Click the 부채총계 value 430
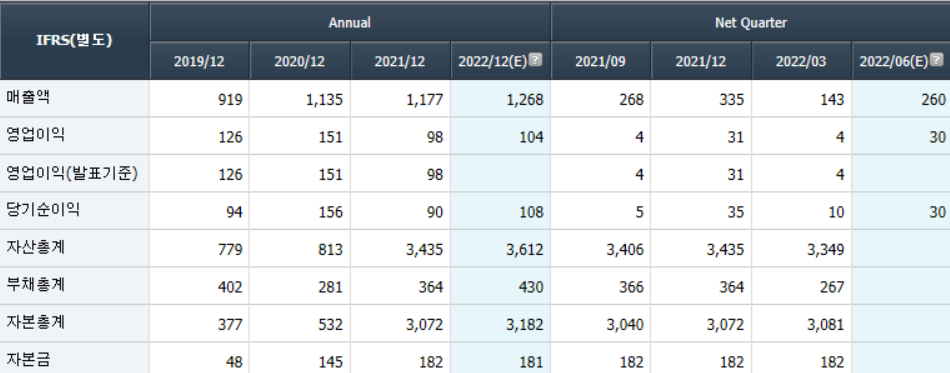The height and width of the screenshot is (373, 950). (x=532, y=288)
